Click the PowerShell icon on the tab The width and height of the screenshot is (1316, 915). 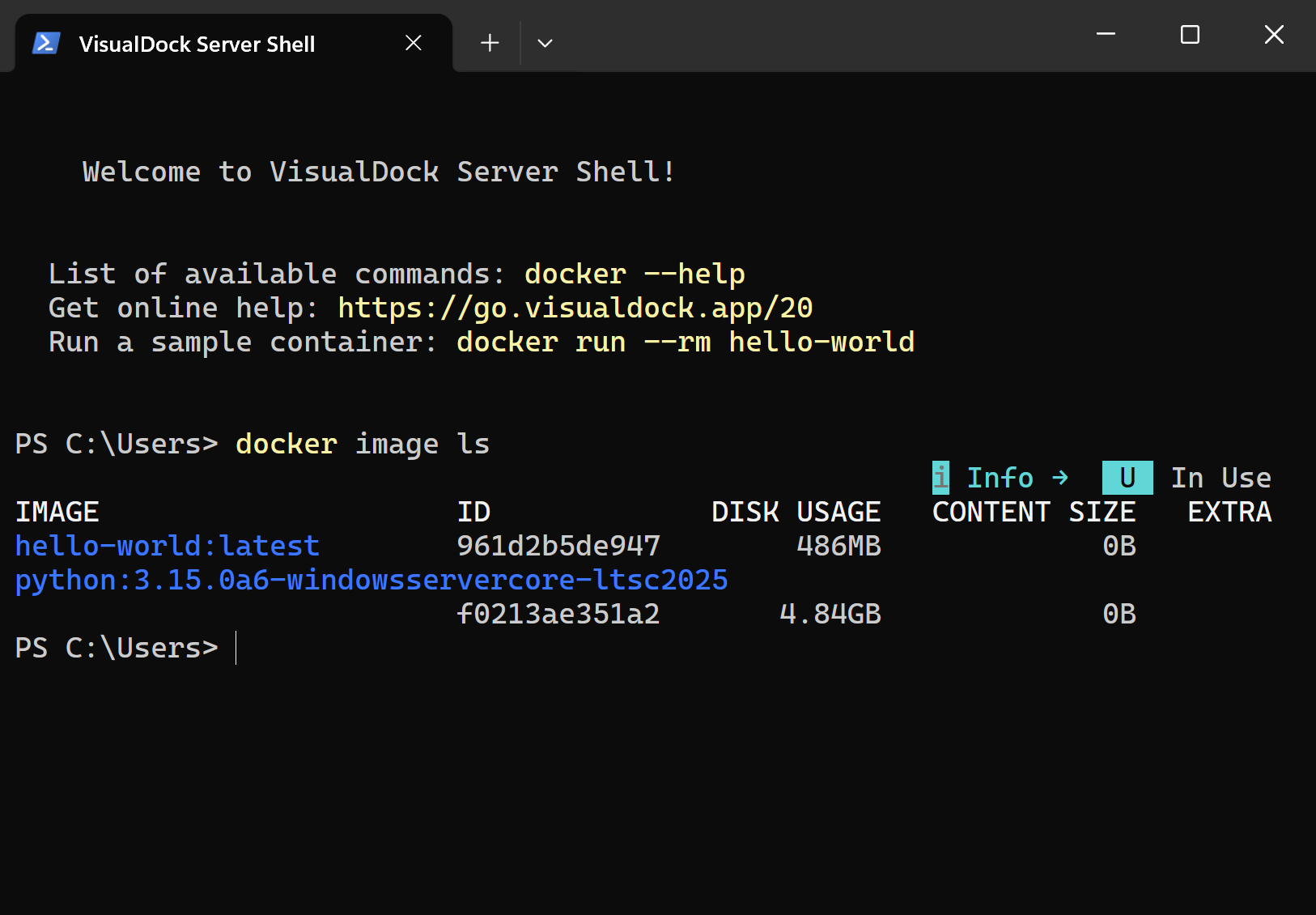click(46, 44)
